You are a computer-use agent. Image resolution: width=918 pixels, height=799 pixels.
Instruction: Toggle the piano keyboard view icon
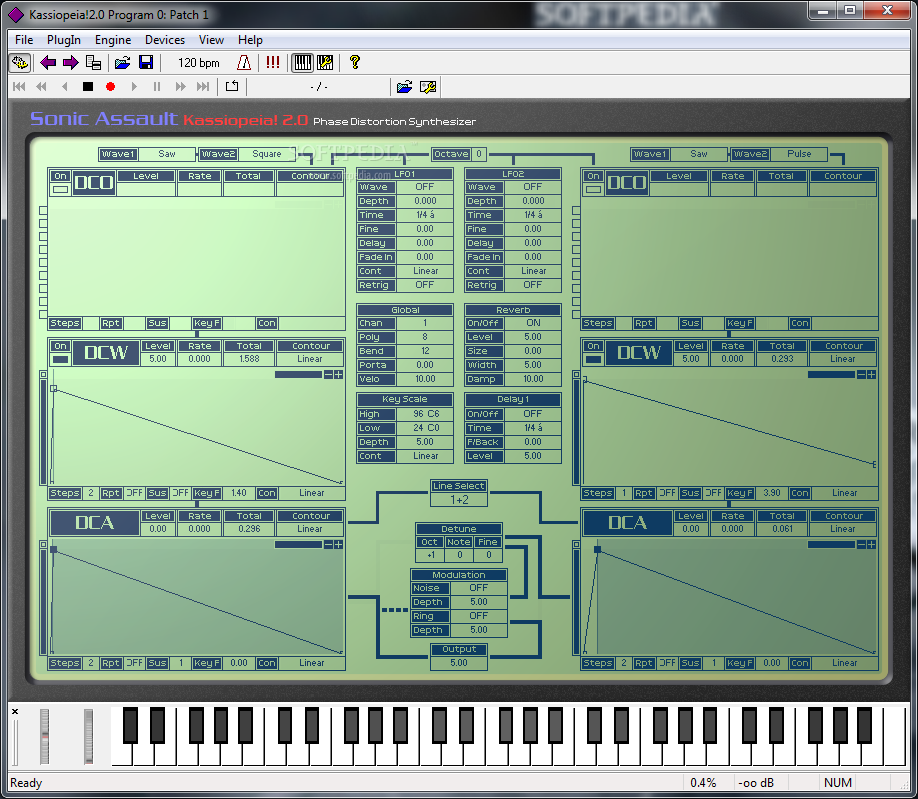coord(303,63)
